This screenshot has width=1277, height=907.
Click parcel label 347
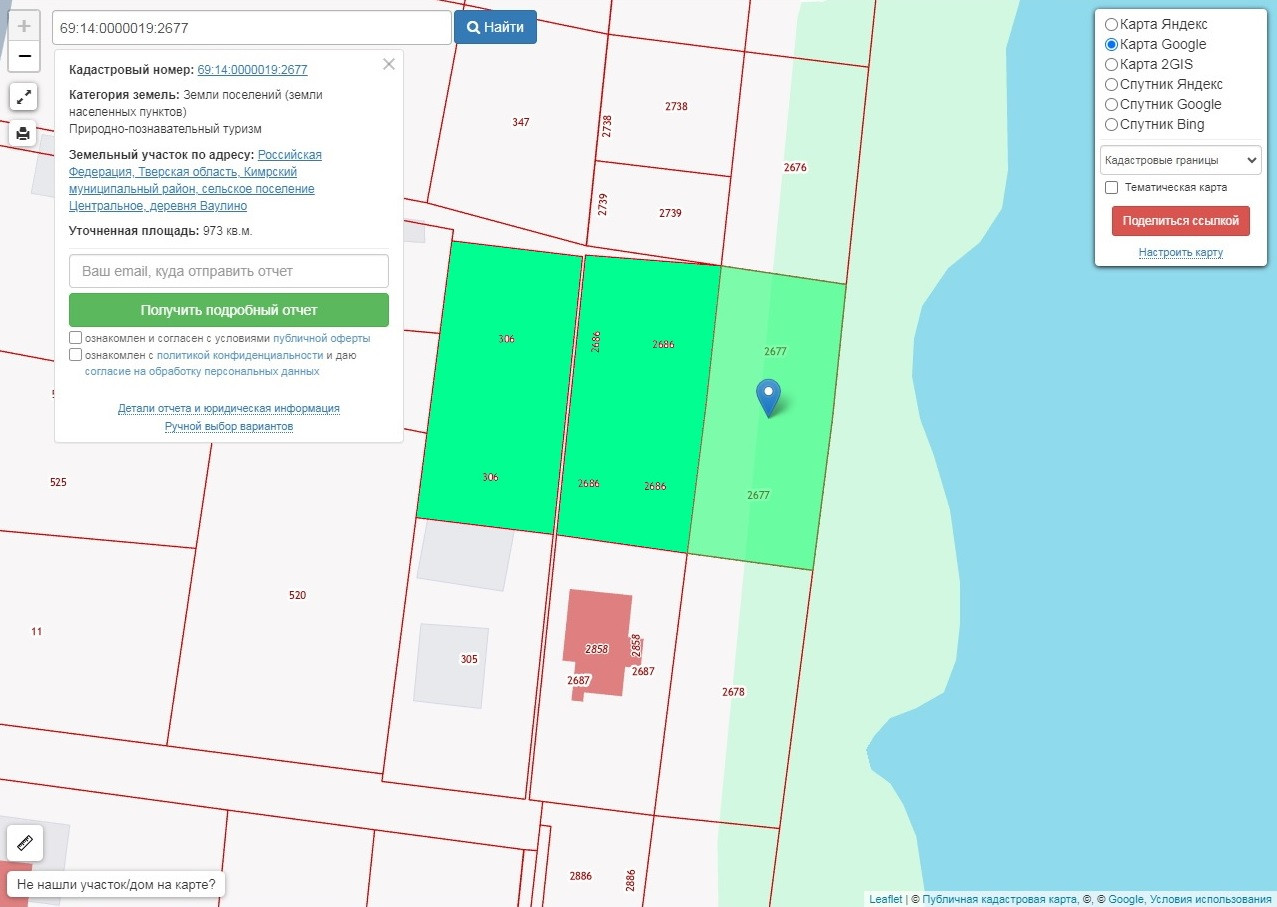tap(520, 122)
